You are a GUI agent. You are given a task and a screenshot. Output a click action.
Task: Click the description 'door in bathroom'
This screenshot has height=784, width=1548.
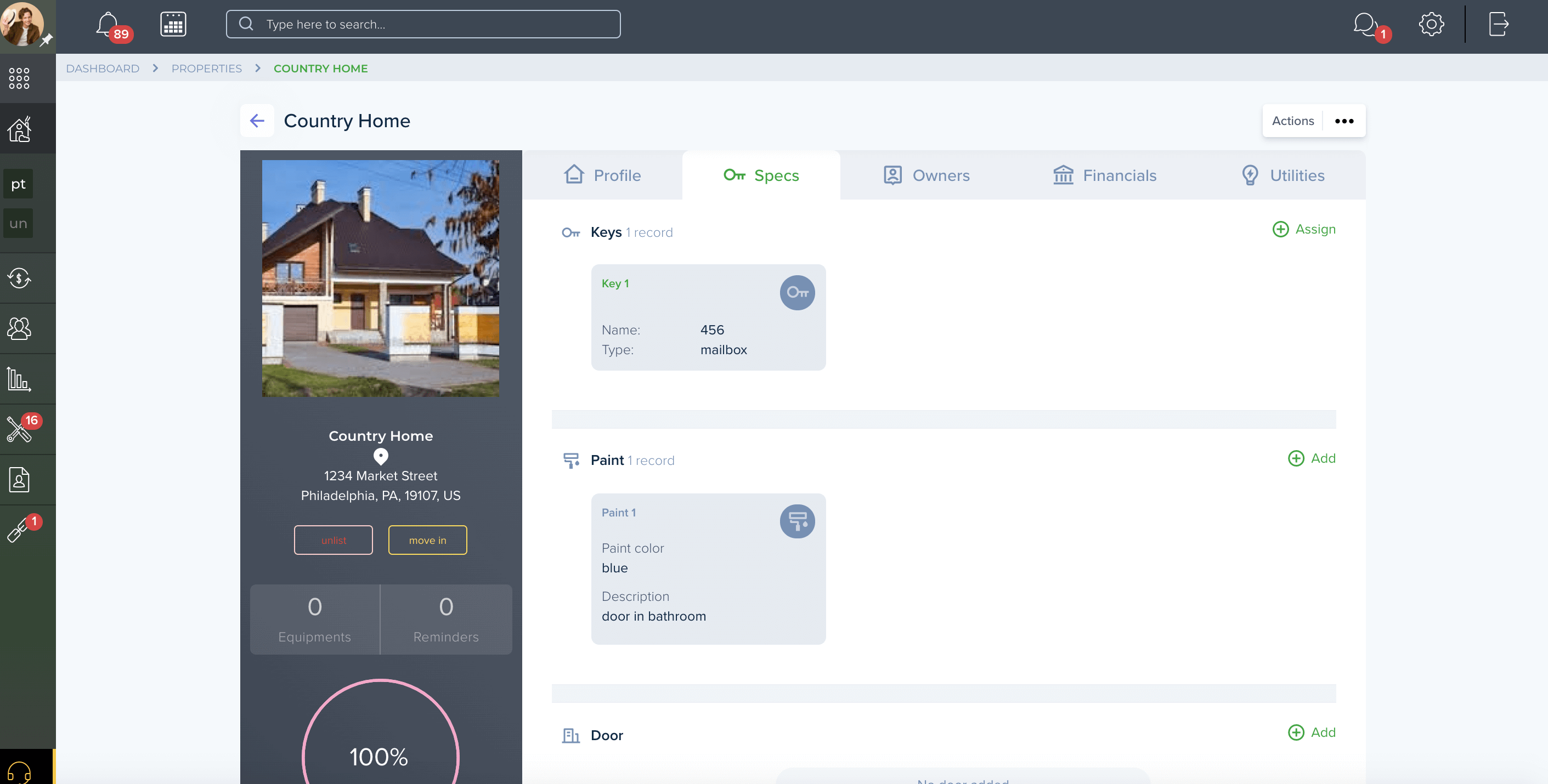tap(654, 616)
